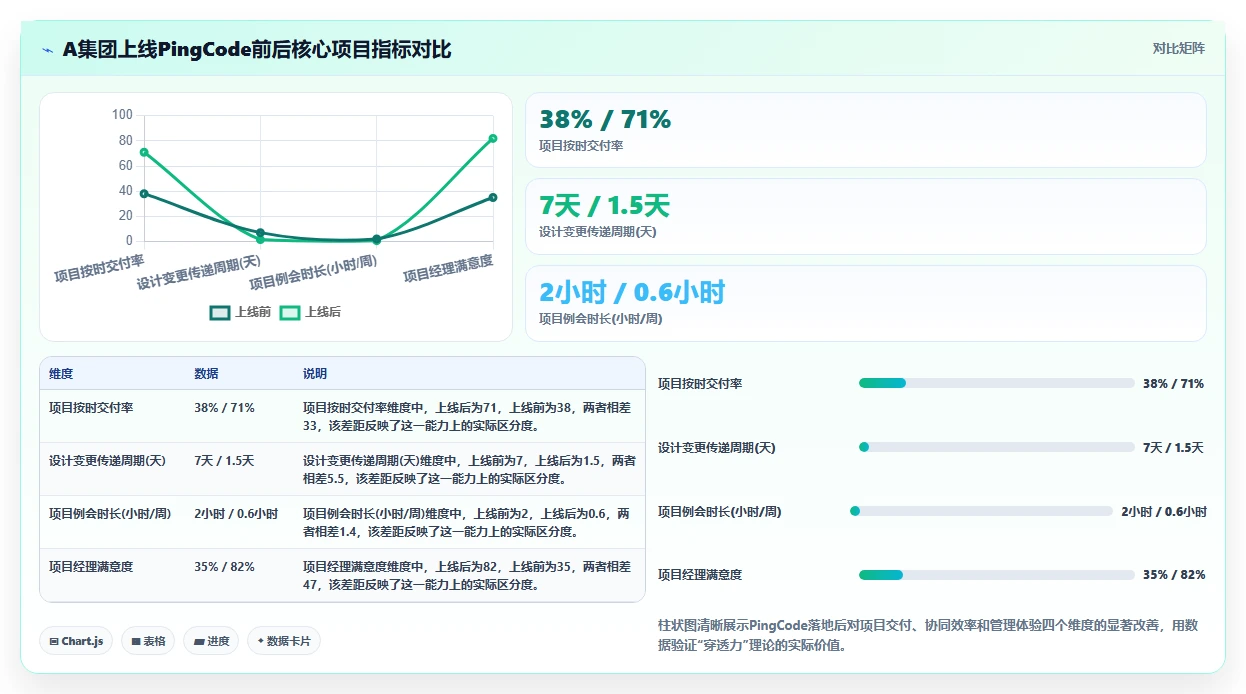
Task: Click the 表格 tag chip
Action: 148,641
